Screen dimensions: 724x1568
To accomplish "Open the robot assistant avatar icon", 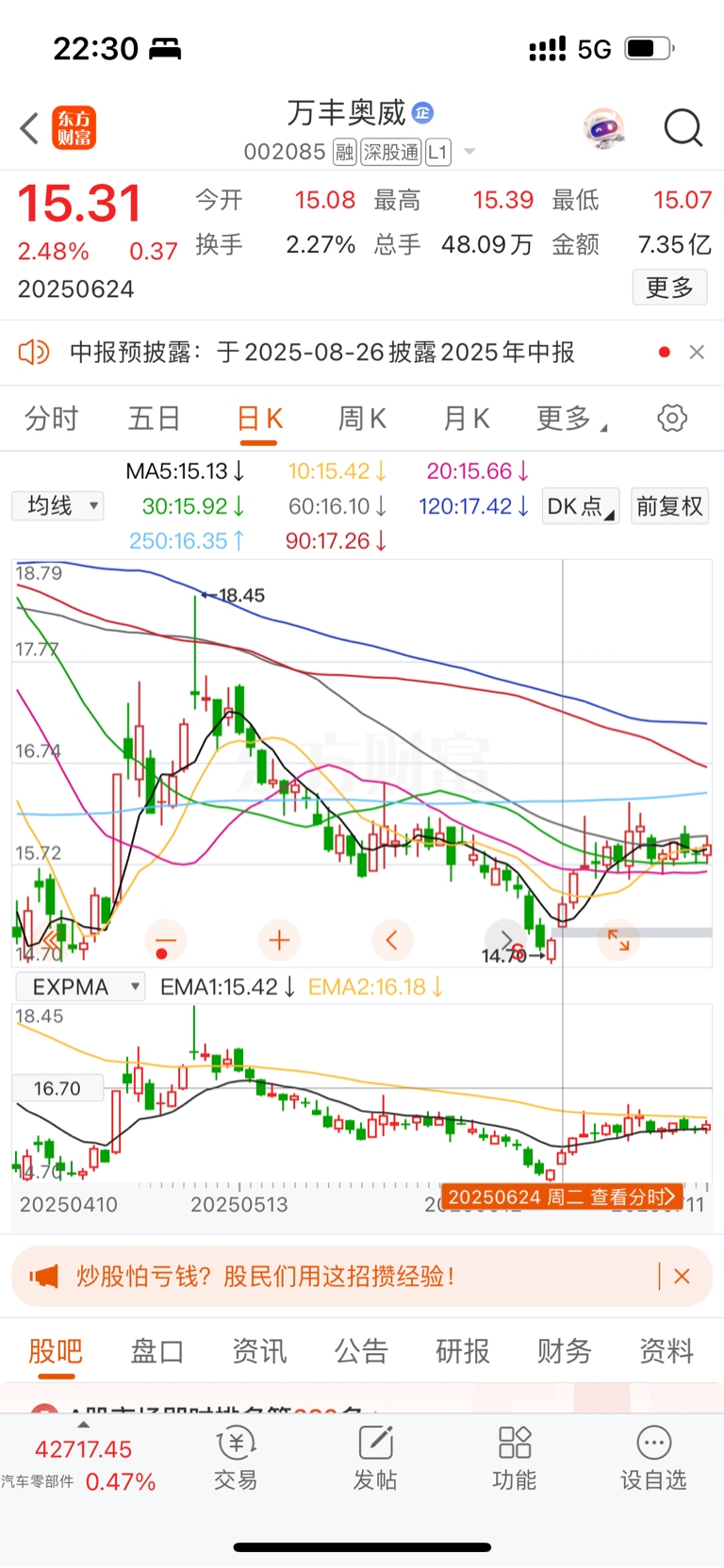I will click(603, 128).
